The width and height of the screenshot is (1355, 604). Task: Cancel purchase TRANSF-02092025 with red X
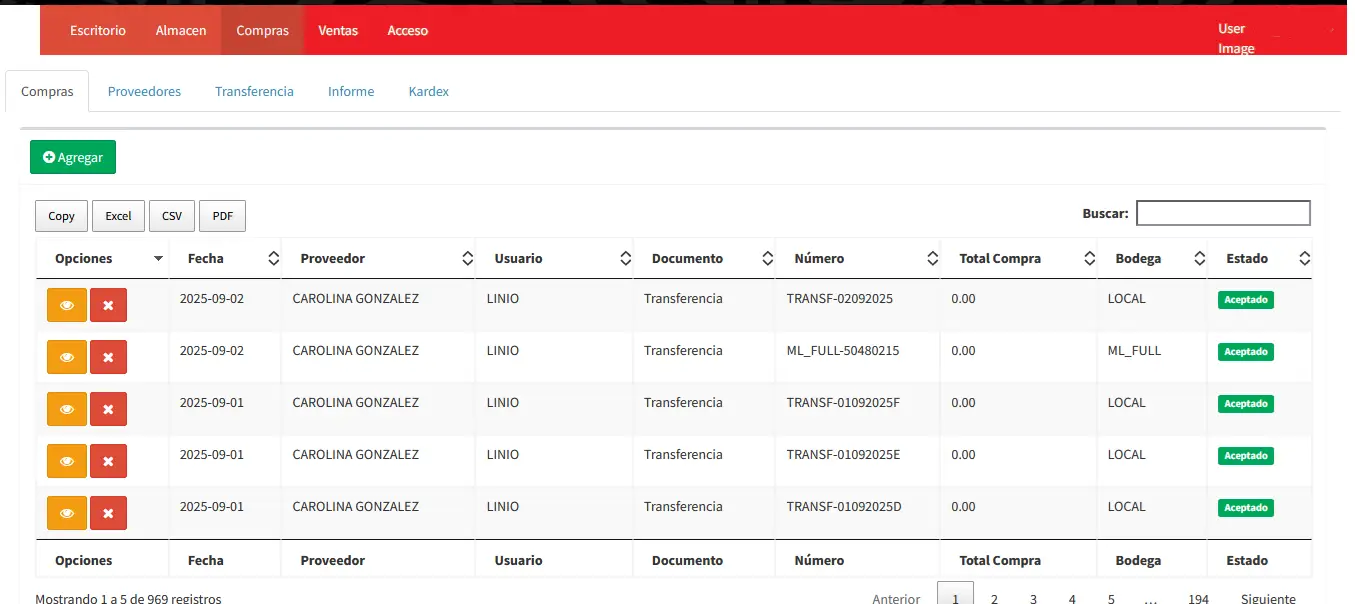[108, 305]
